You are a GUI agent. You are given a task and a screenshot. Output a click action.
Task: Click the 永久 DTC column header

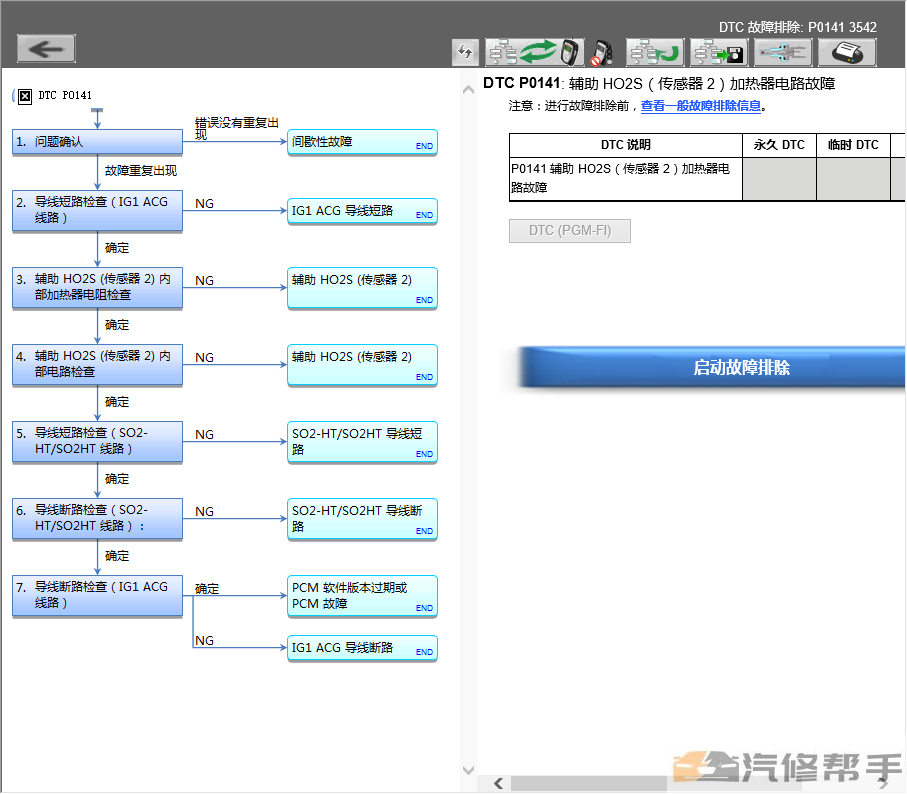tap(779, 145)
